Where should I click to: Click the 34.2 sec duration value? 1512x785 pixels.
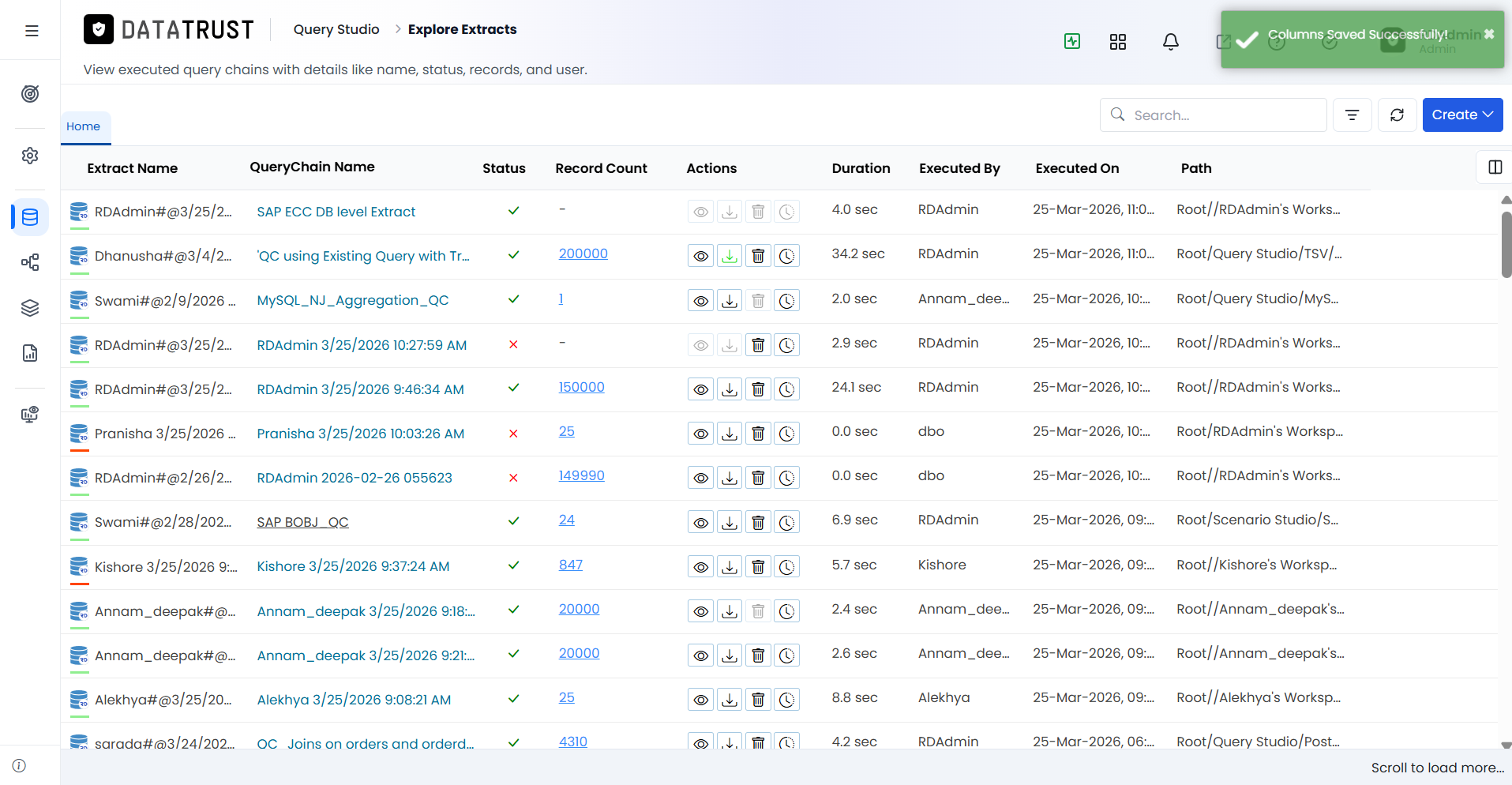pyautogui.click(x=857, y=254)
